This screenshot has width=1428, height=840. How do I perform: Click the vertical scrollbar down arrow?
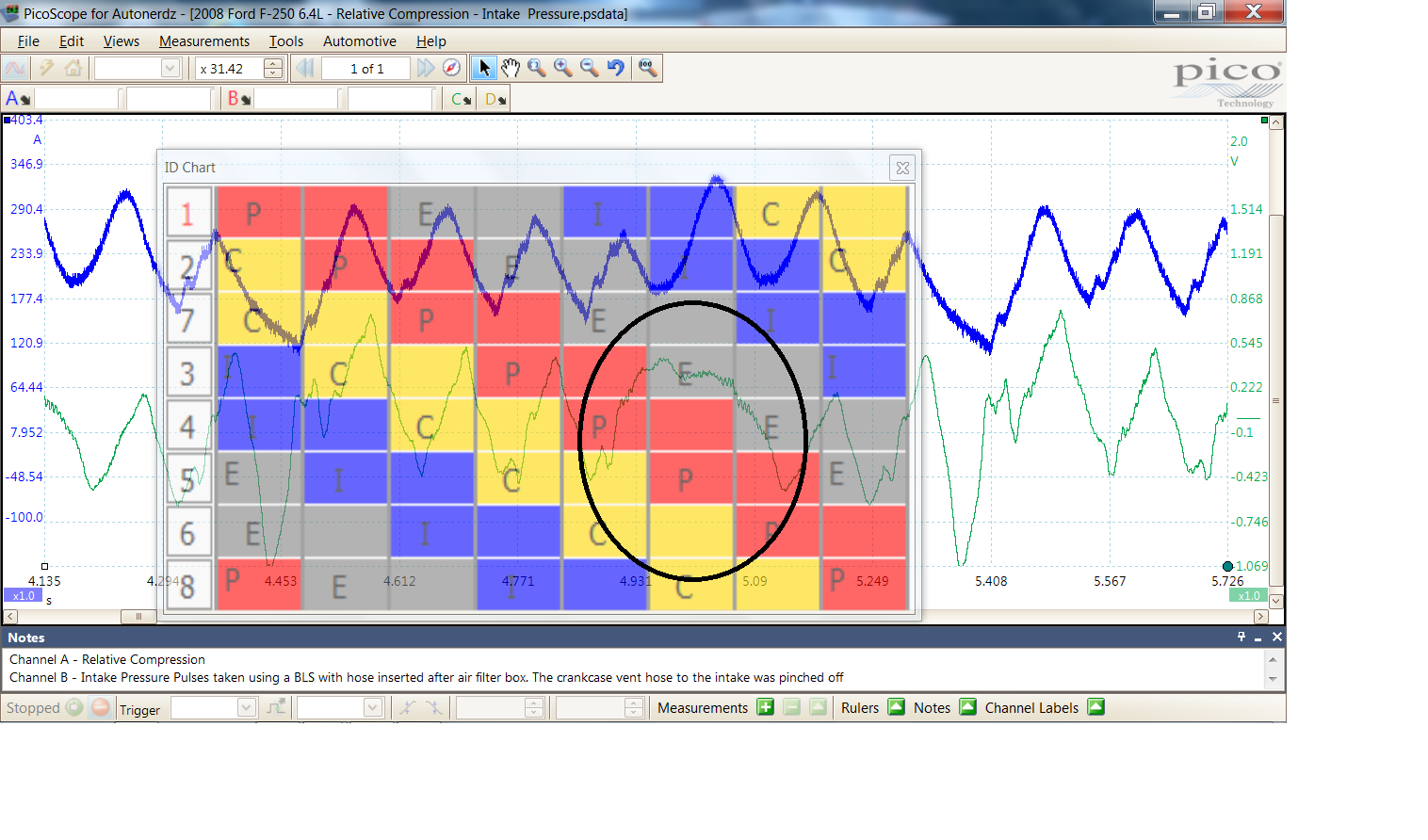1276,601
